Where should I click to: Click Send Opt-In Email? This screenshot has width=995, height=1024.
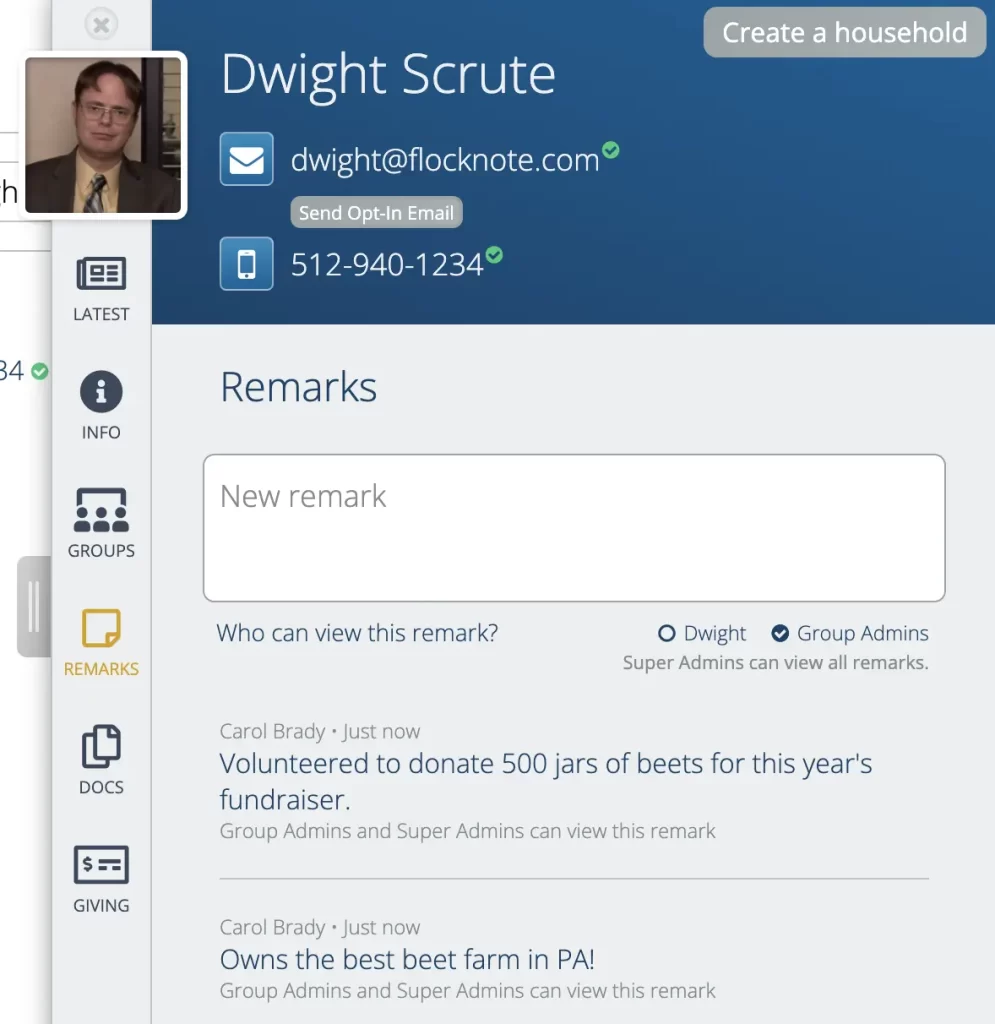tap(376, 212)
